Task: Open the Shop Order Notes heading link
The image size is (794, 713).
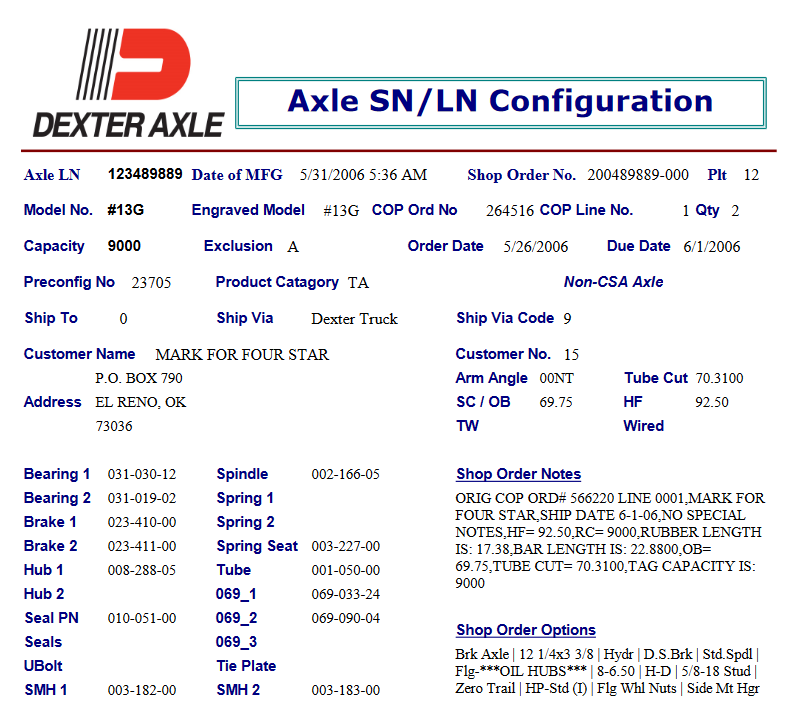Action: point(518,474)
